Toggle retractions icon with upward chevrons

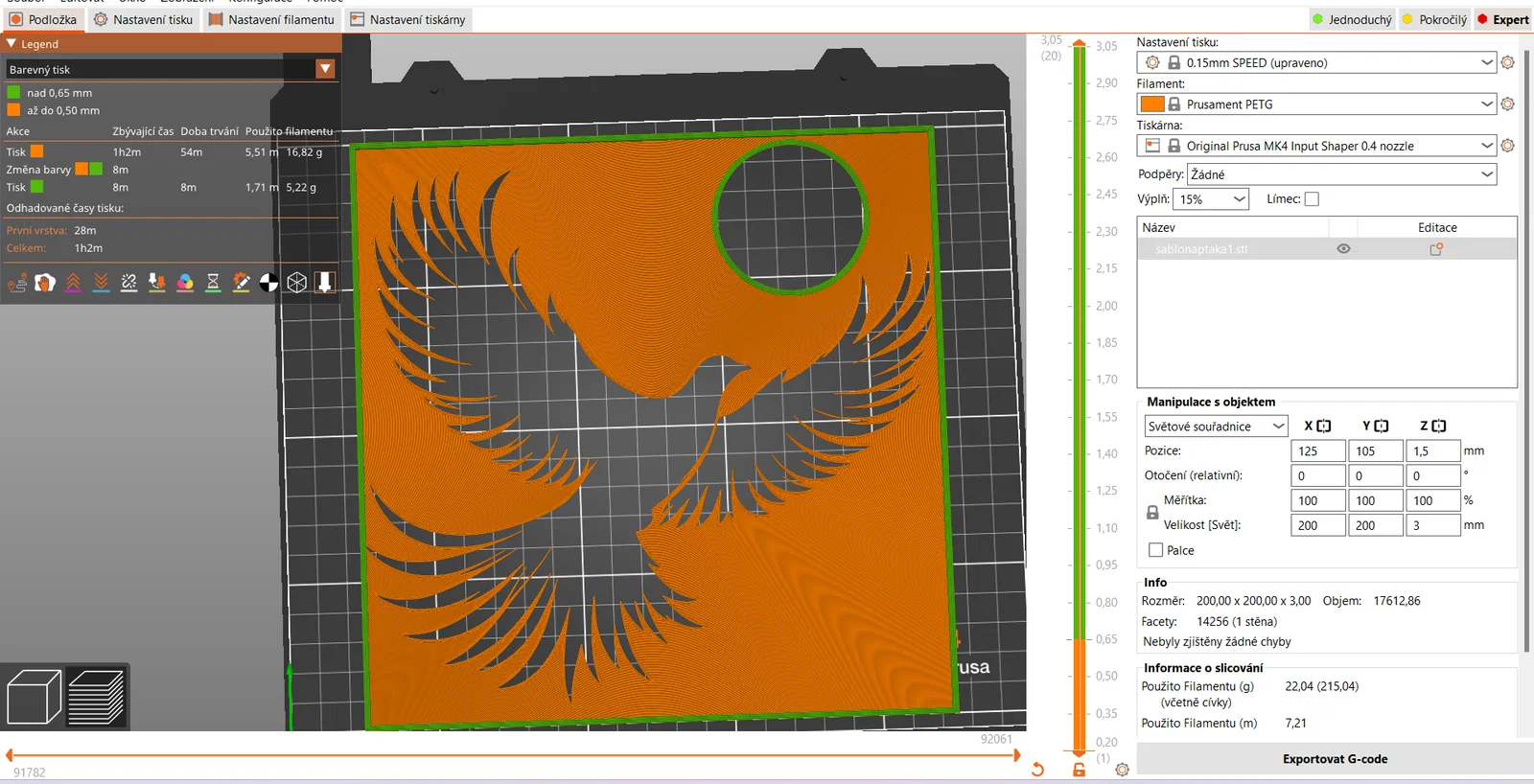73,282
